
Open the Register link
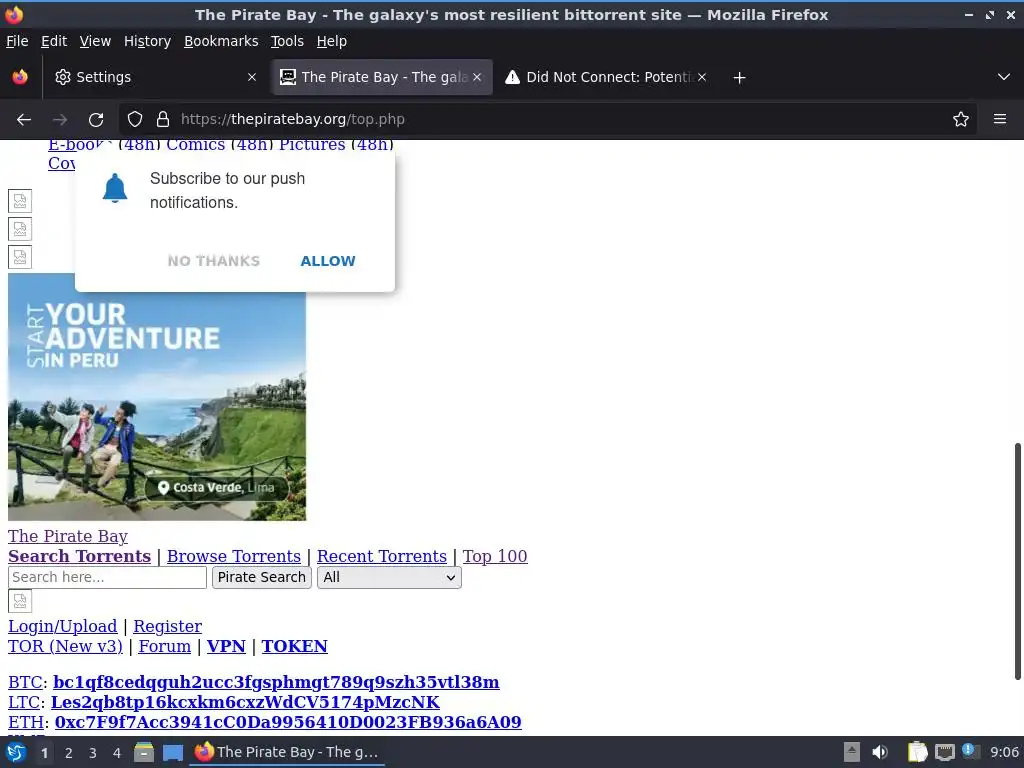(x=168, y=626)
